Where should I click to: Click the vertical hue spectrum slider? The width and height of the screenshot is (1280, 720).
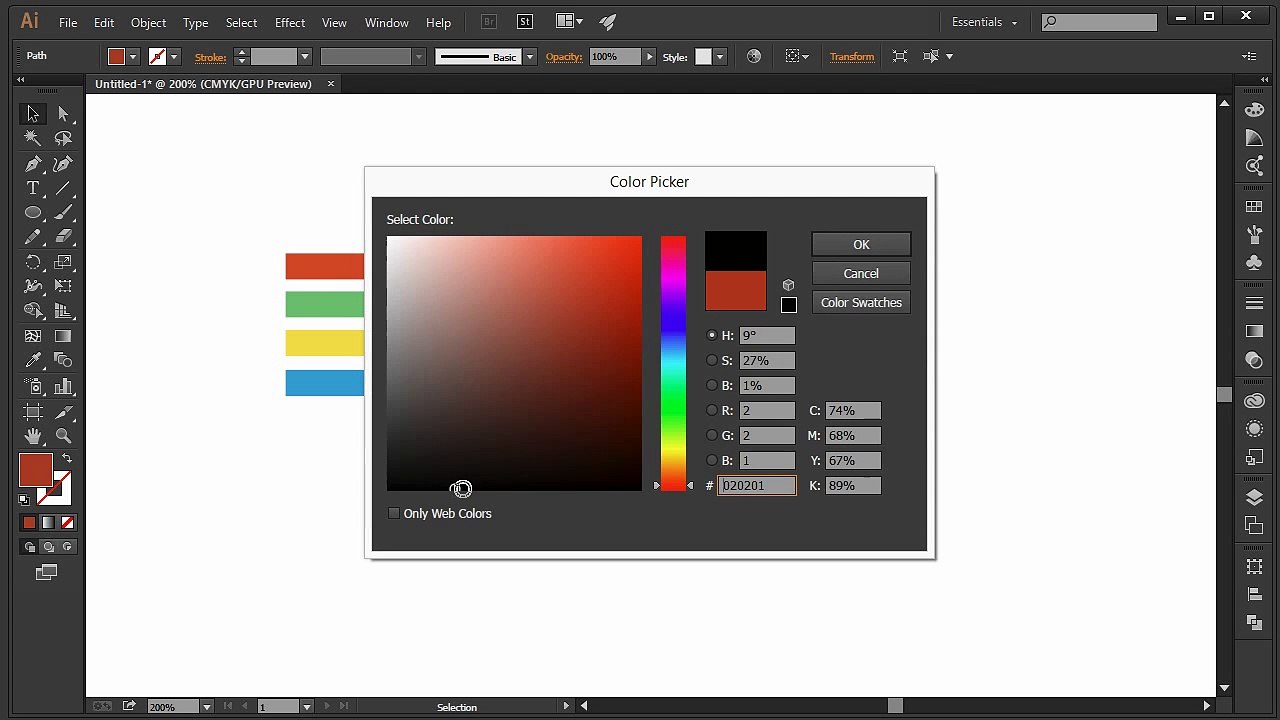[673, 363]
